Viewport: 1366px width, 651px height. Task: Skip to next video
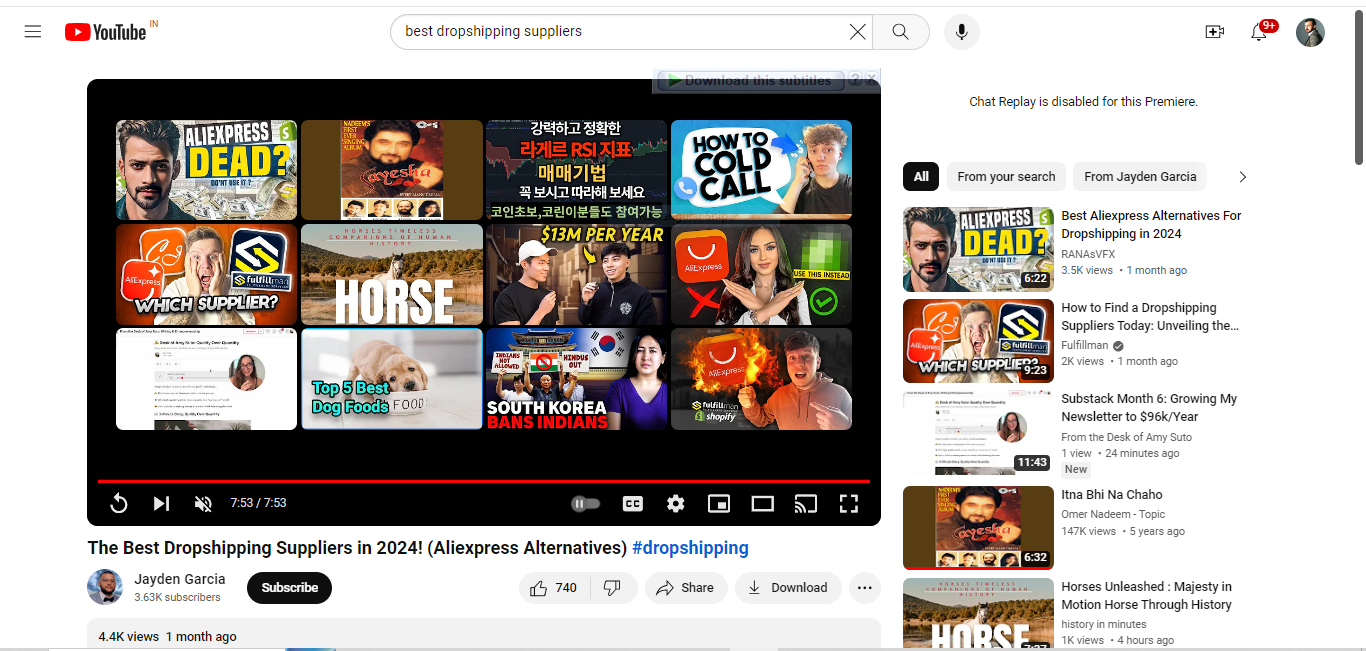161,503
